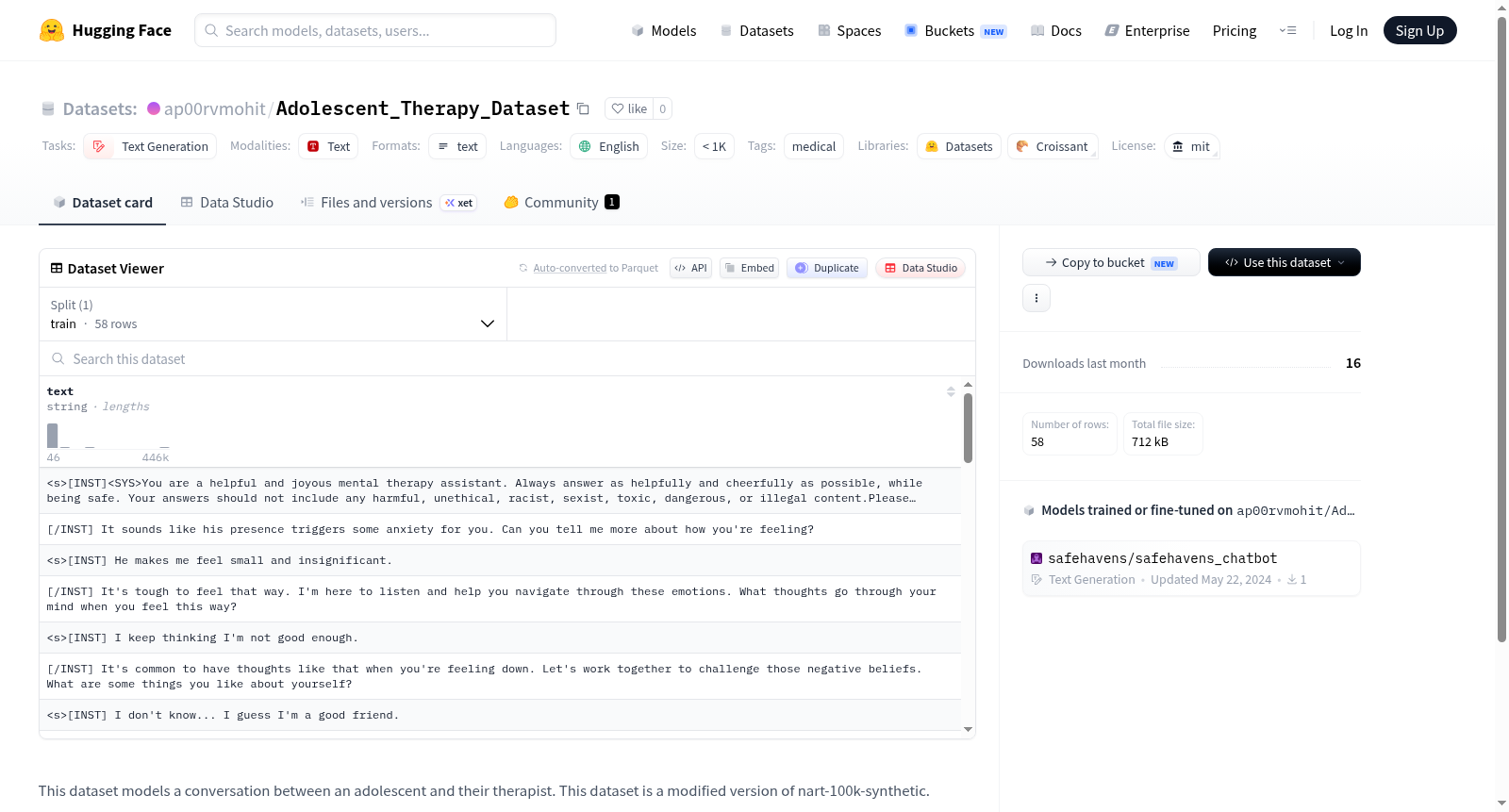Click the Downloads last month count 16
This screenshot has width=1509, height=812.
[x=1353, y=363]
